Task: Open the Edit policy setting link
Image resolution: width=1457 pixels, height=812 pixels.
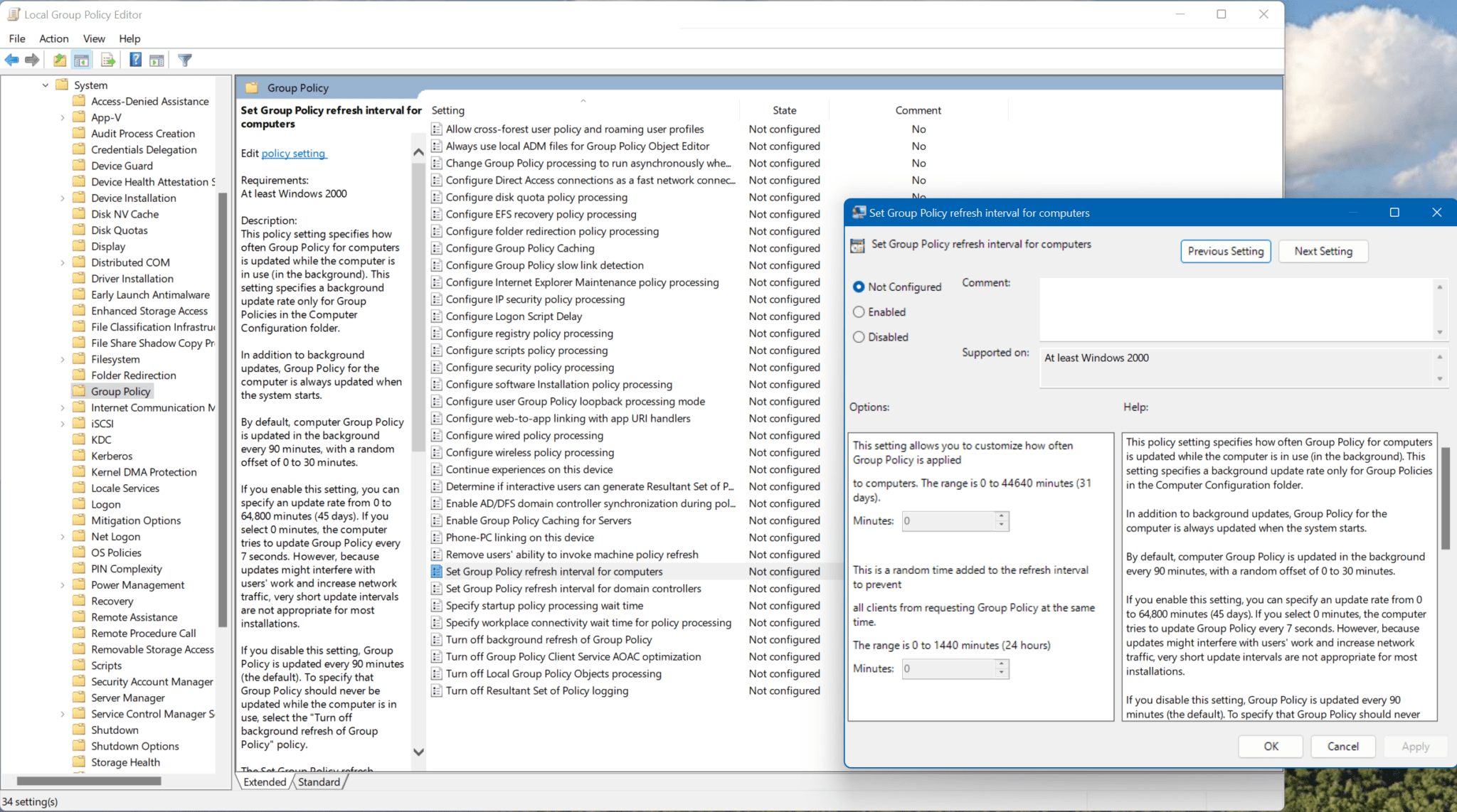Action: pos(293,153)
